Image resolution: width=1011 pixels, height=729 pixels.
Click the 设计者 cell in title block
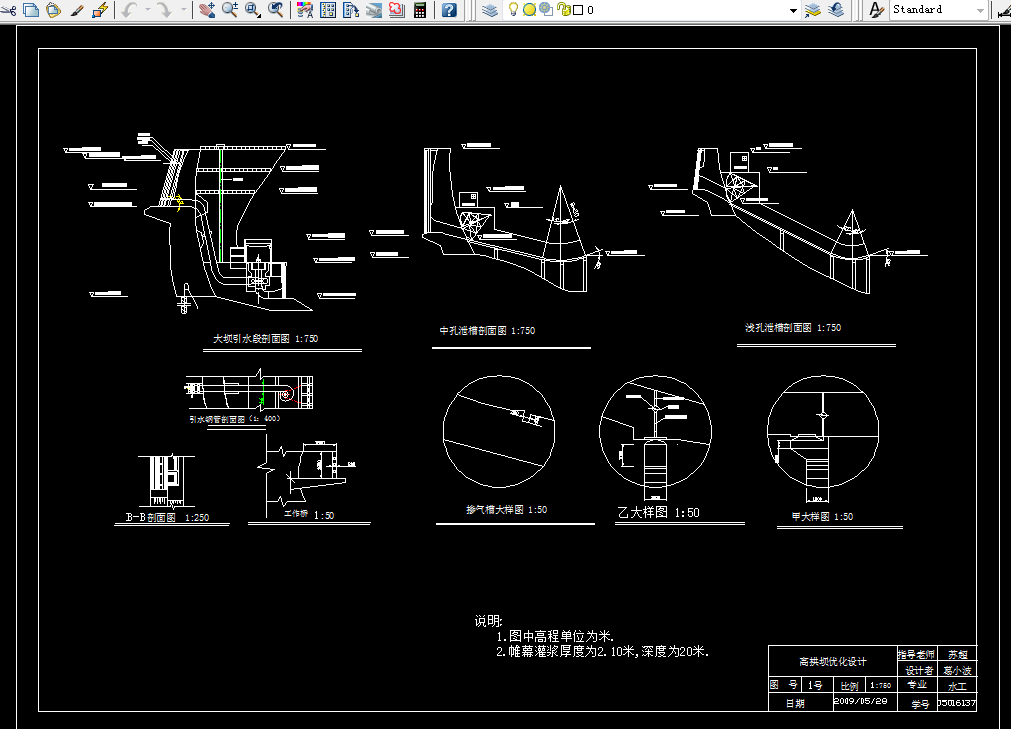919,670
